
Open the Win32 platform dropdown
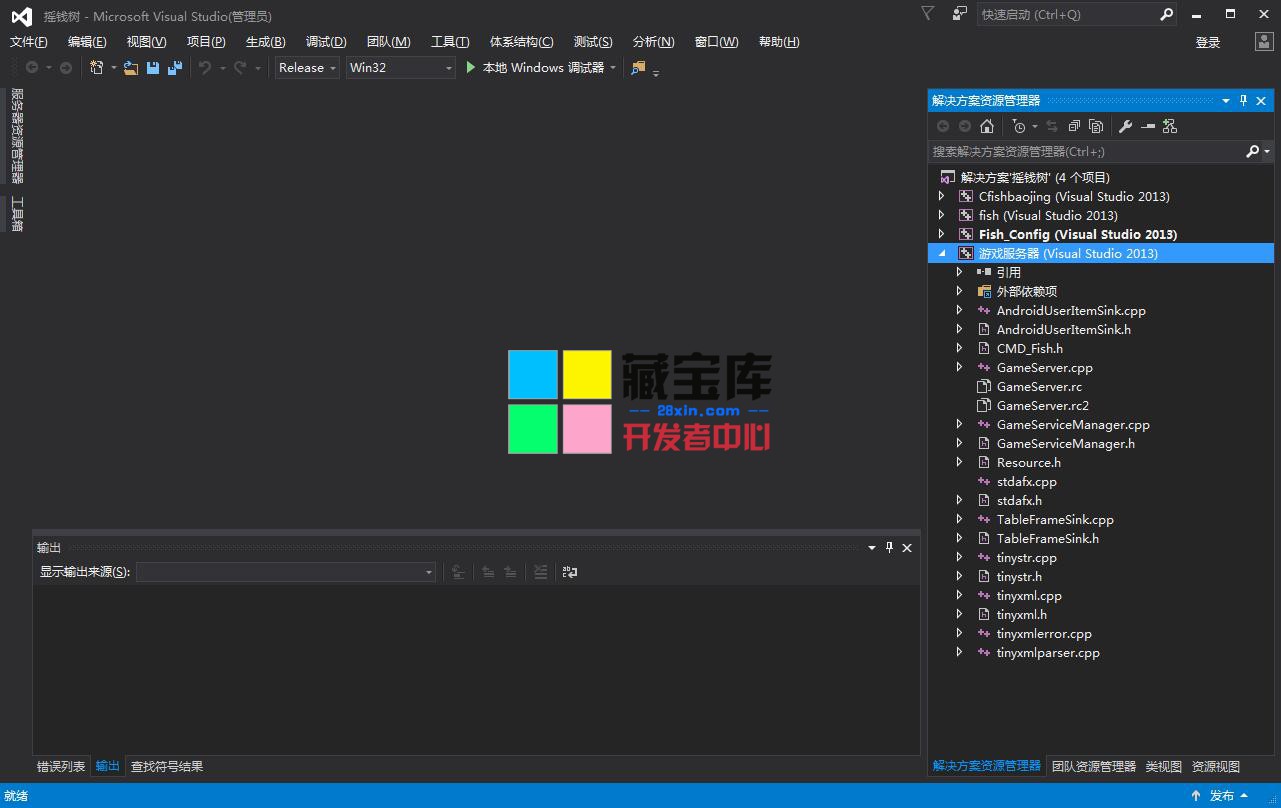(x=400, y=68)
